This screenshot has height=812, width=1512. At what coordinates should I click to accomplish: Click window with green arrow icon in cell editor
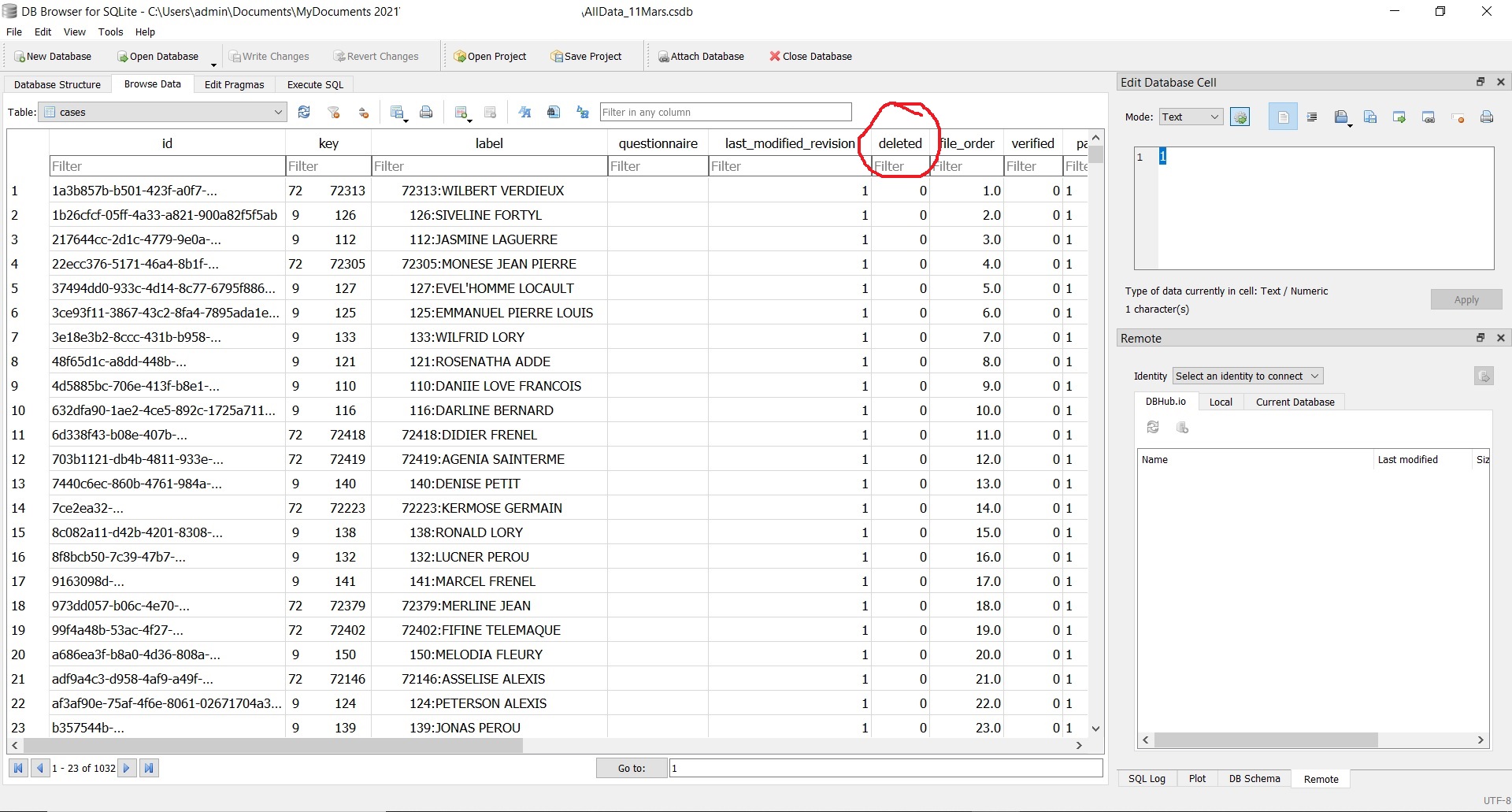1399,117
